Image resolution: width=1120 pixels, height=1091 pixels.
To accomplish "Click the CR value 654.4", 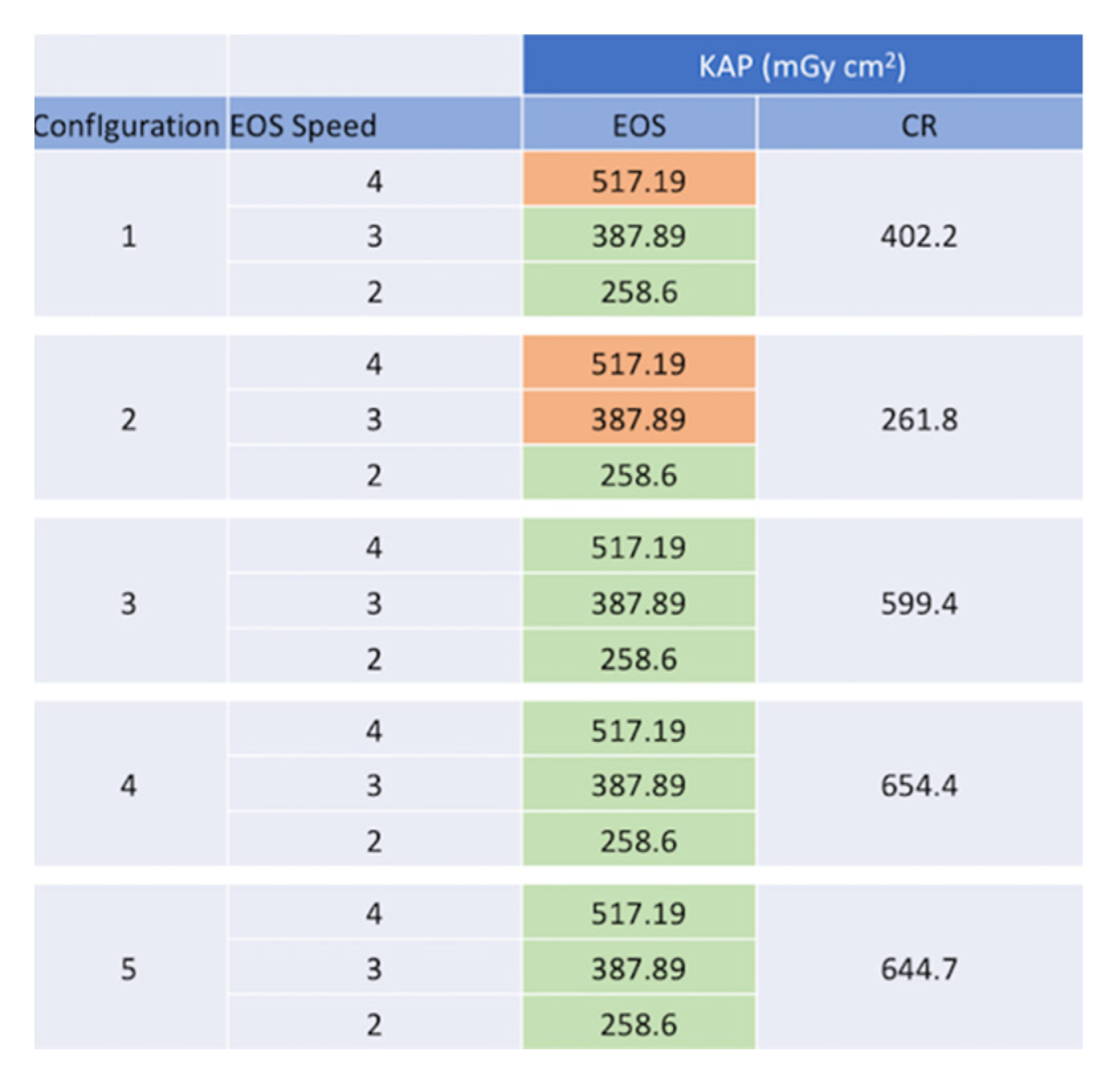I will coord(919,786).
